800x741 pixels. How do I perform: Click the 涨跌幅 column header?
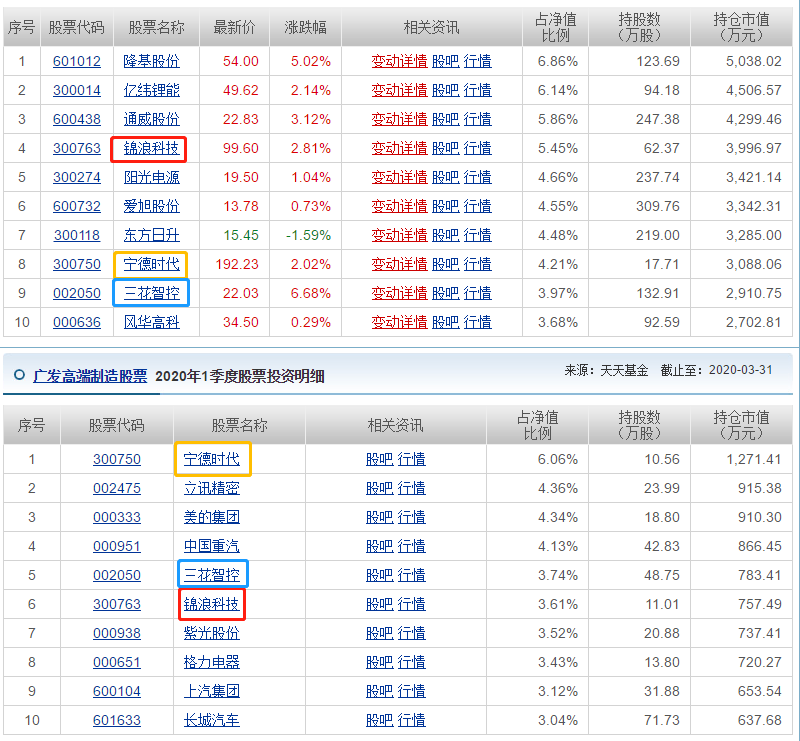tap(305, 27)
